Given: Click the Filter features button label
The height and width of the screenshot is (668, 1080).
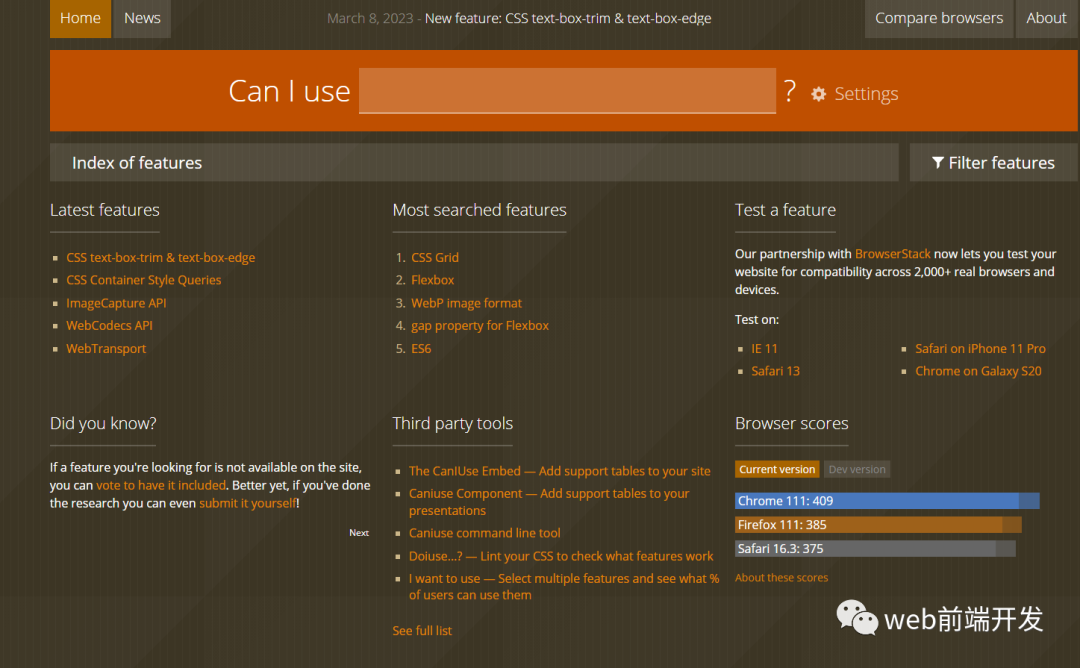Looking at the screenshot, I should [x=1001, y=163].
